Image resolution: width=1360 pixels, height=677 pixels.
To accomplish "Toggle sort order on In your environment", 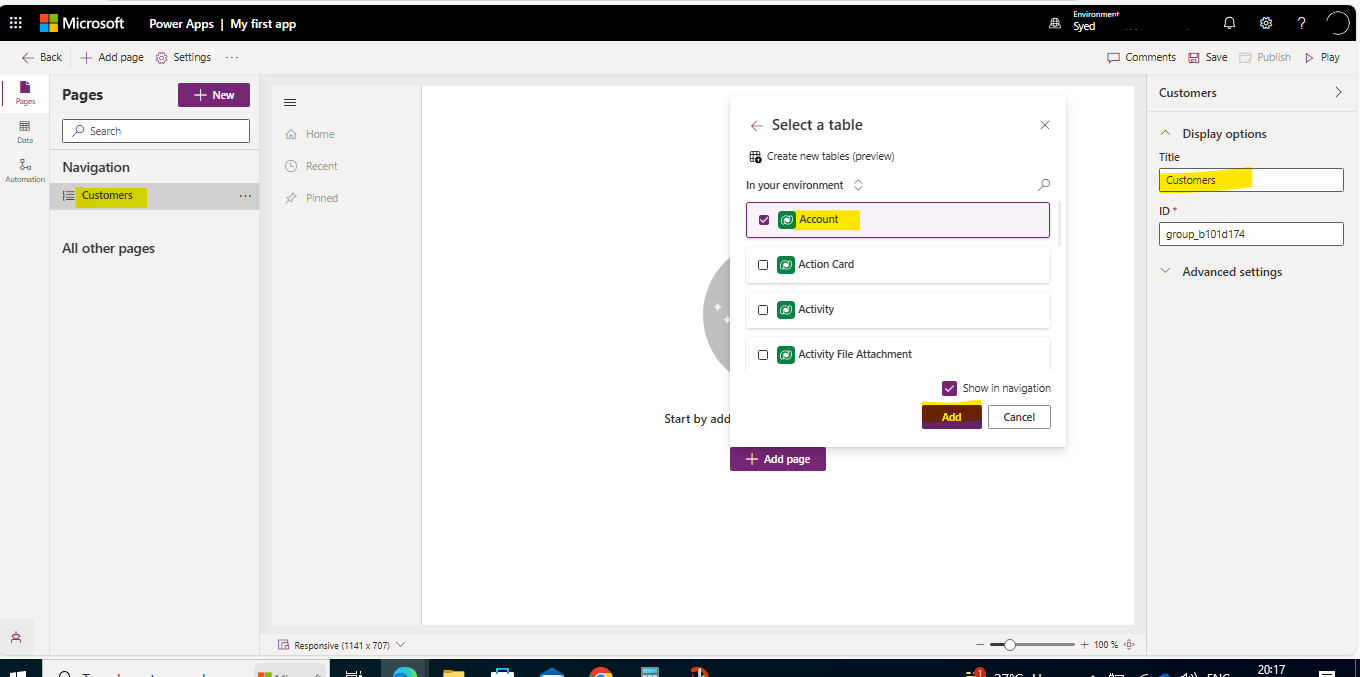I will tap(858, 185).
